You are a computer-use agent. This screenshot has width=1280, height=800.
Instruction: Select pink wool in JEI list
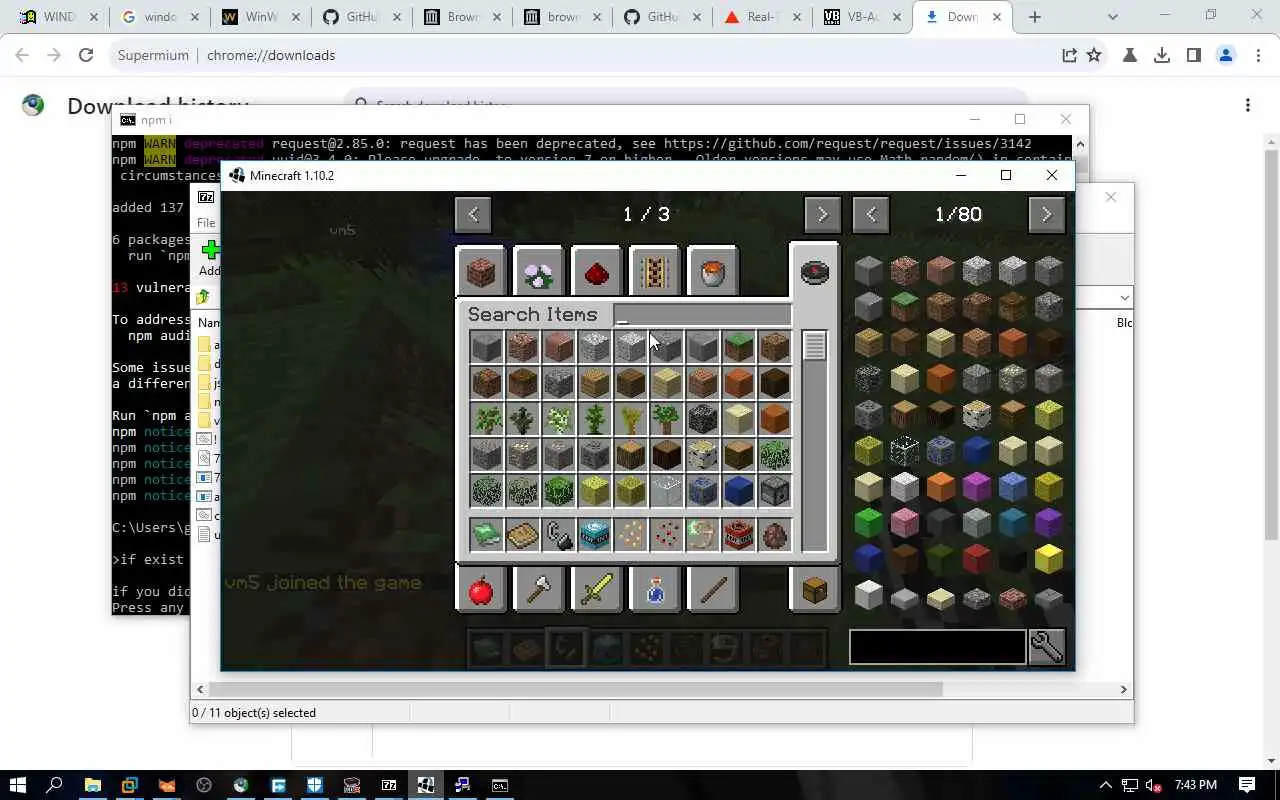coord(904,522)
